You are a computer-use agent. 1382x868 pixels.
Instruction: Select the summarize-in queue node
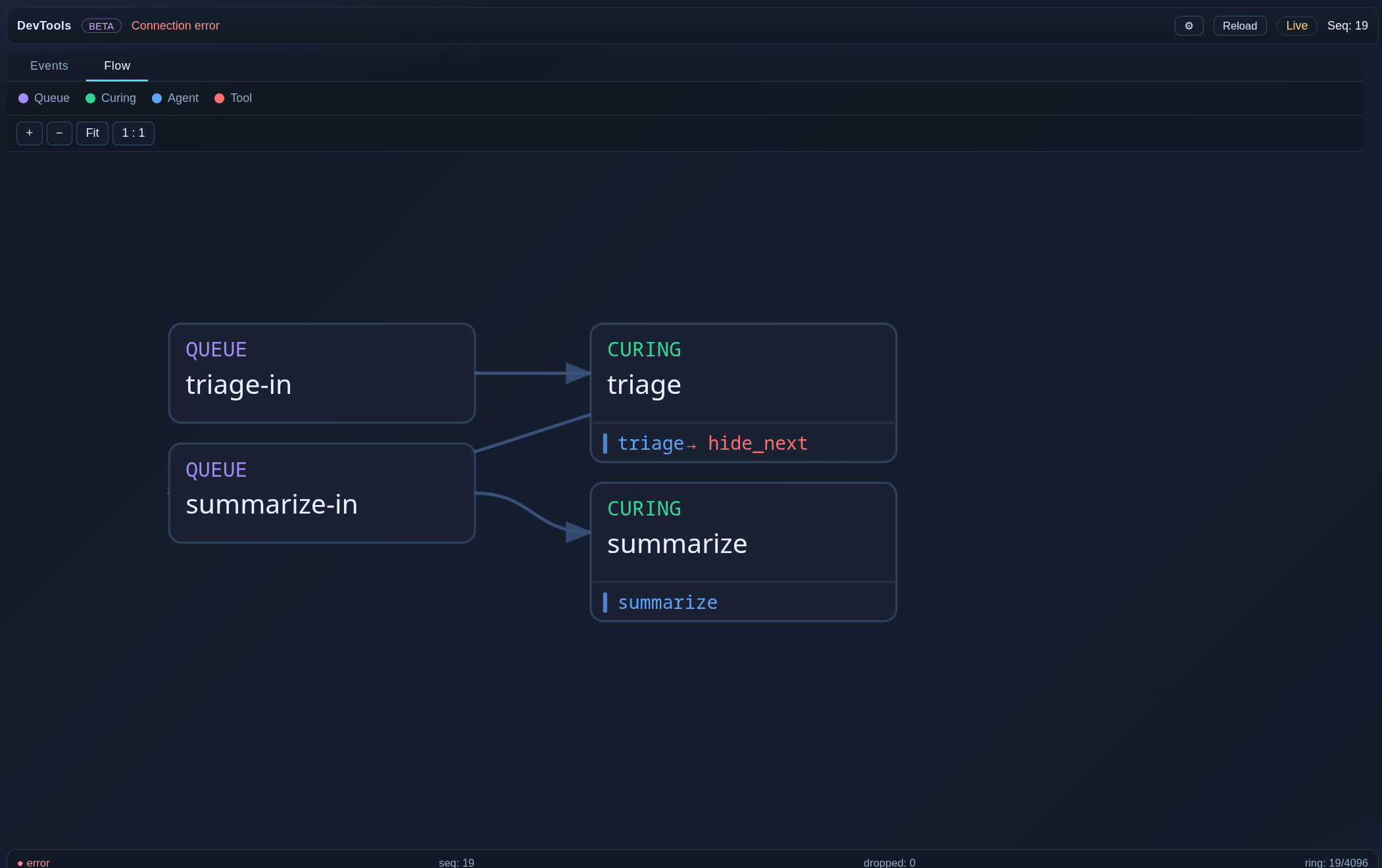pos(322,493)
